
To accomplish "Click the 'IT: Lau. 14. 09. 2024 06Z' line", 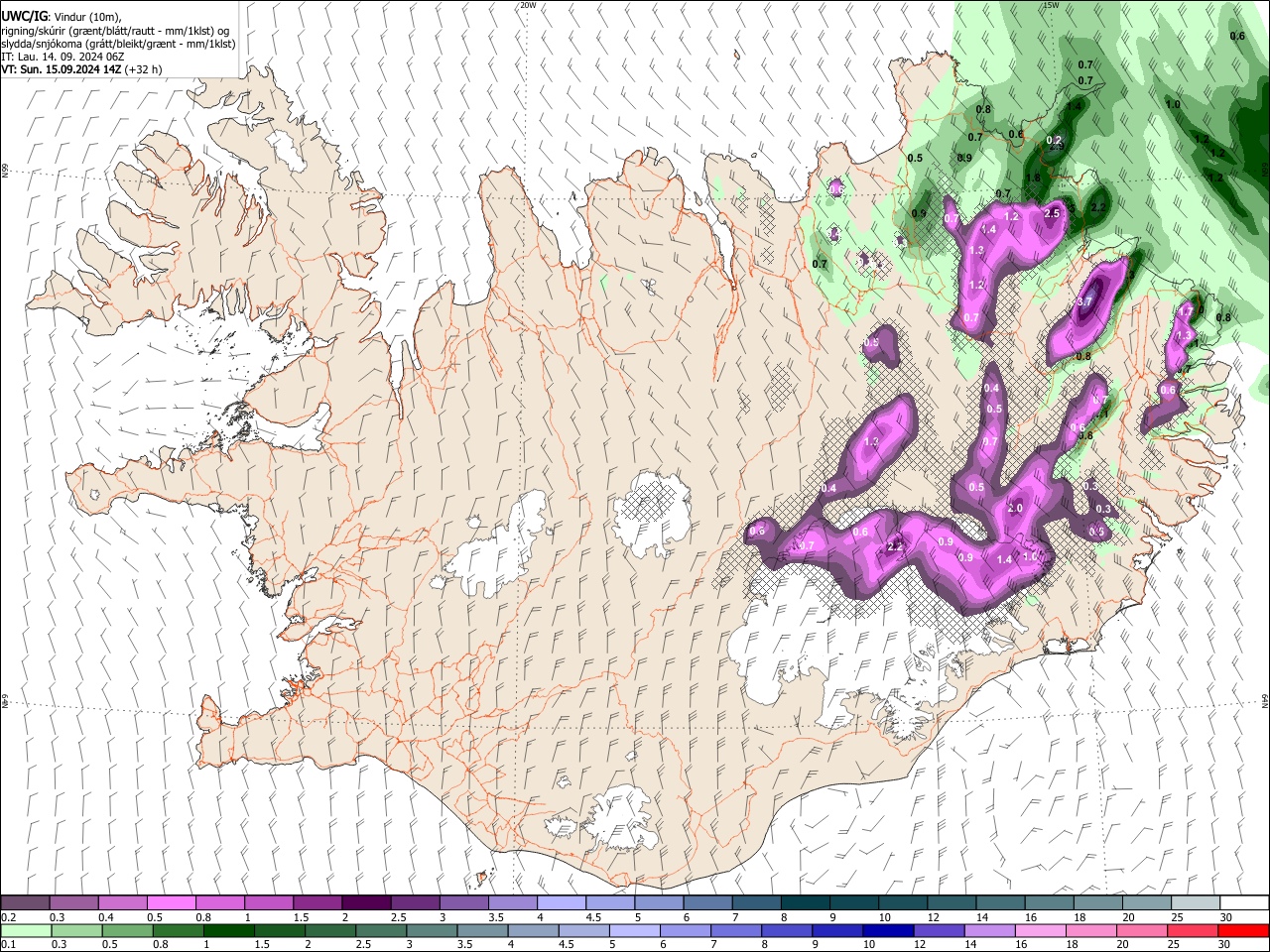I will (63, 57).
